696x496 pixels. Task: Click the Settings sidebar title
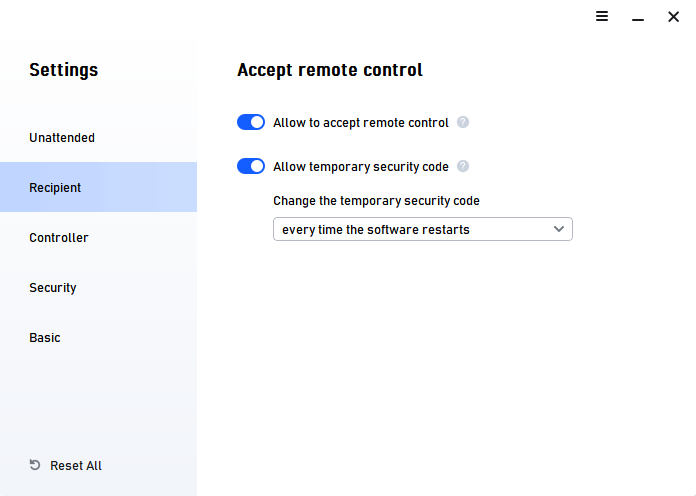coord(64,70)
